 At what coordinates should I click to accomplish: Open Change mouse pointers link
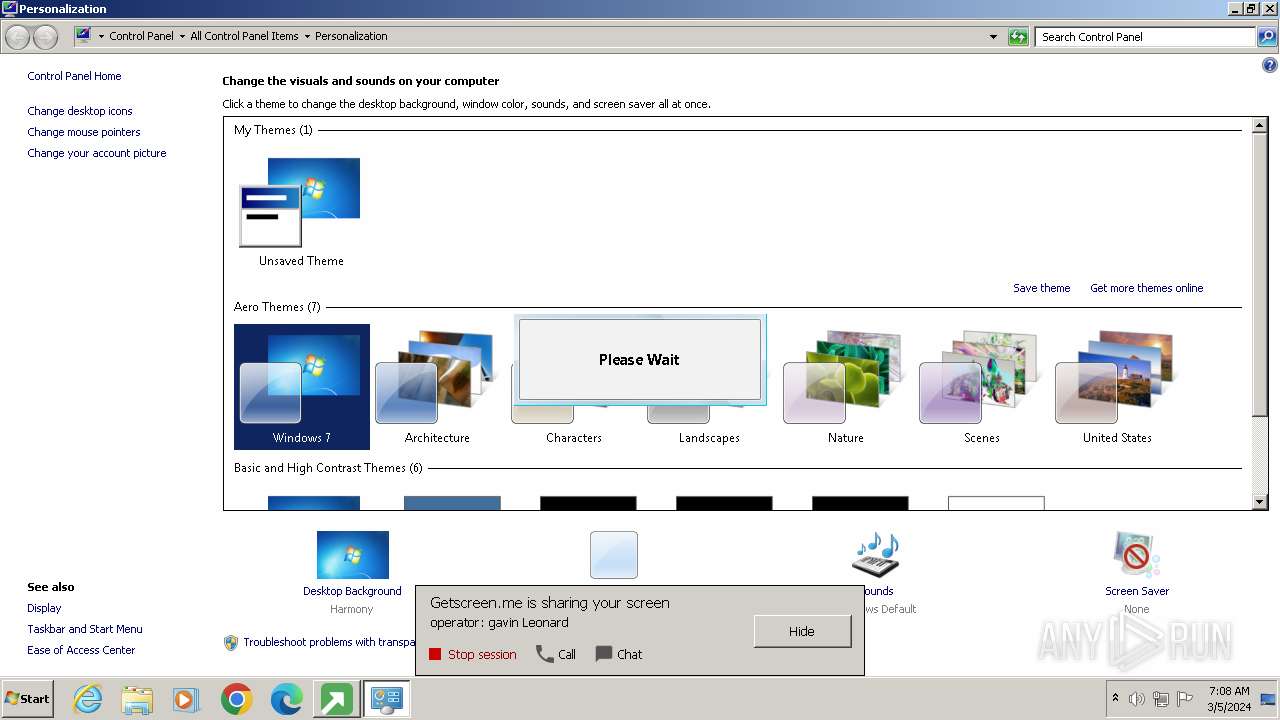click(x=84, y=132)
